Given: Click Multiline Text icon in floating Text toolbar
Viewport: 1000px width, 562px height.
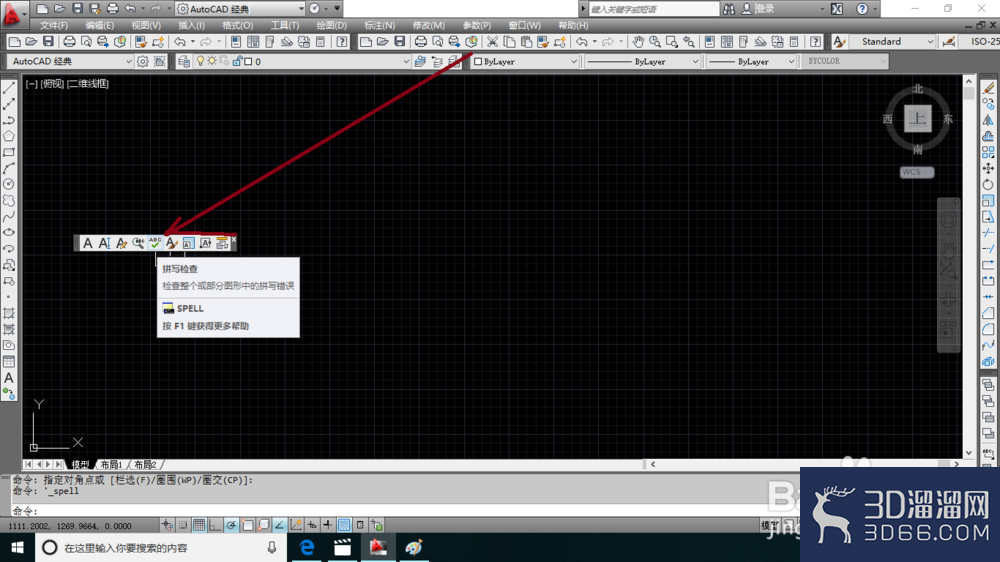Looking at the screenshot, I should (x=88, y=243).
